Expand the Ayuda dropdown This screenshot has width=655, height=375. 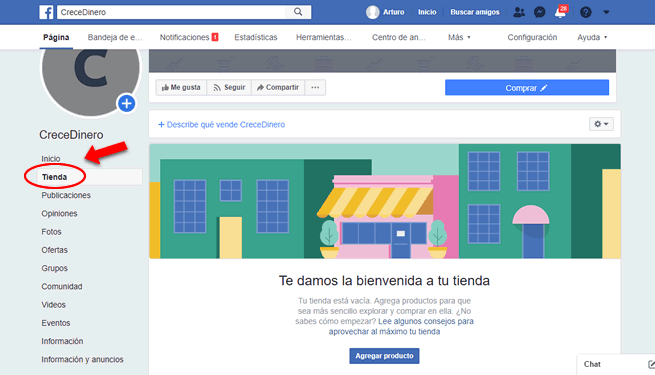click(x=592, y=37)
